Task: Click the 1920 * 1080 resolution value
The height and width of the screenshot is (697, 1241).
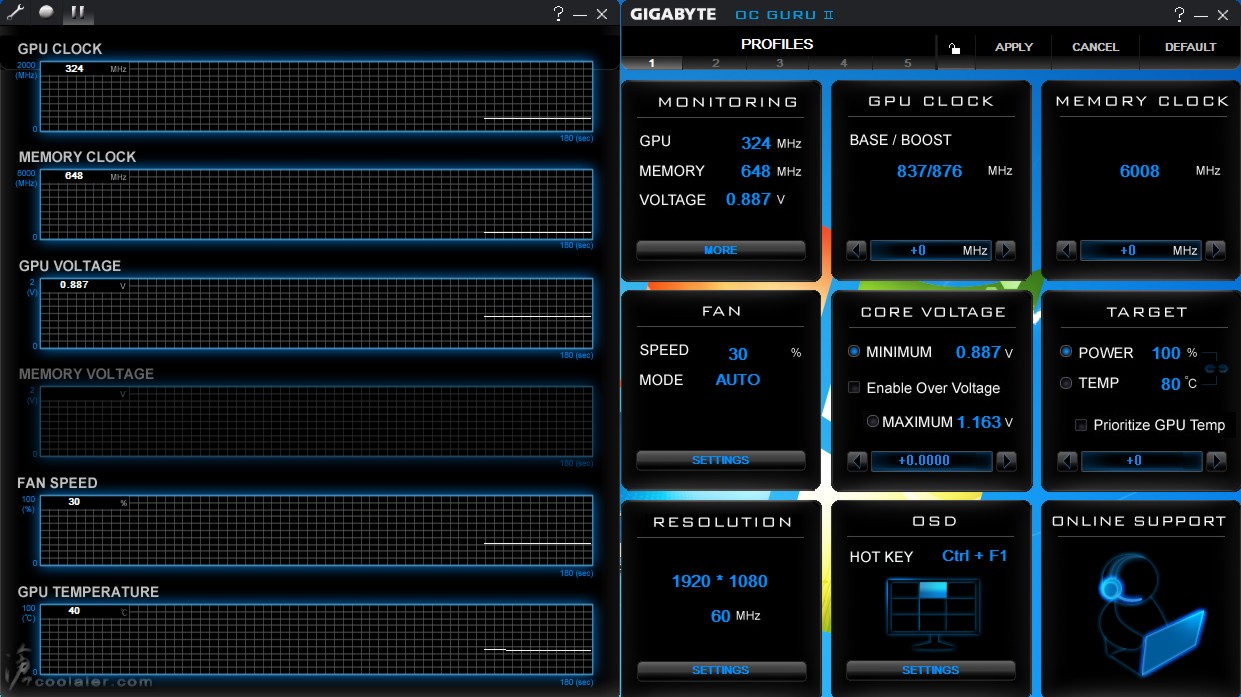Action: point(719,581)
